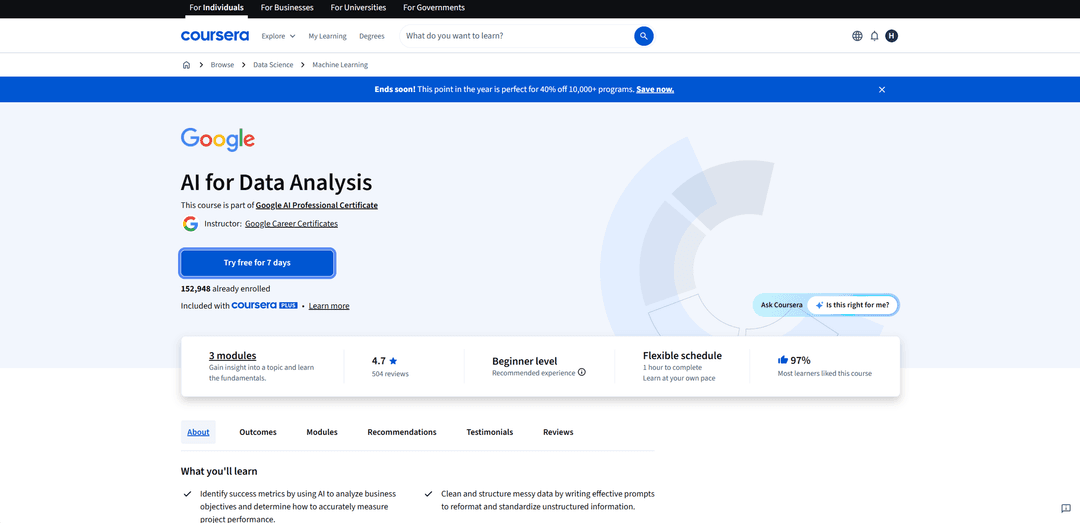Click the Coursera Plus logo

point(264,305)
